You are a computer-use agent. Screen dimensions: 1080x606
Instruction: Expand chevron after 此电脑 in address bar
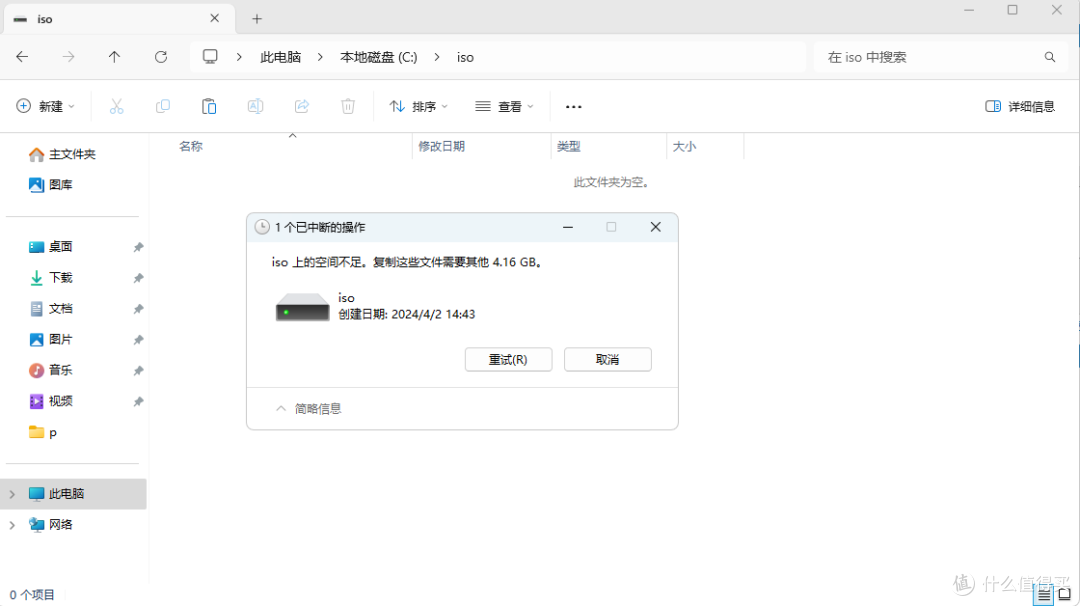click(320, 57)
